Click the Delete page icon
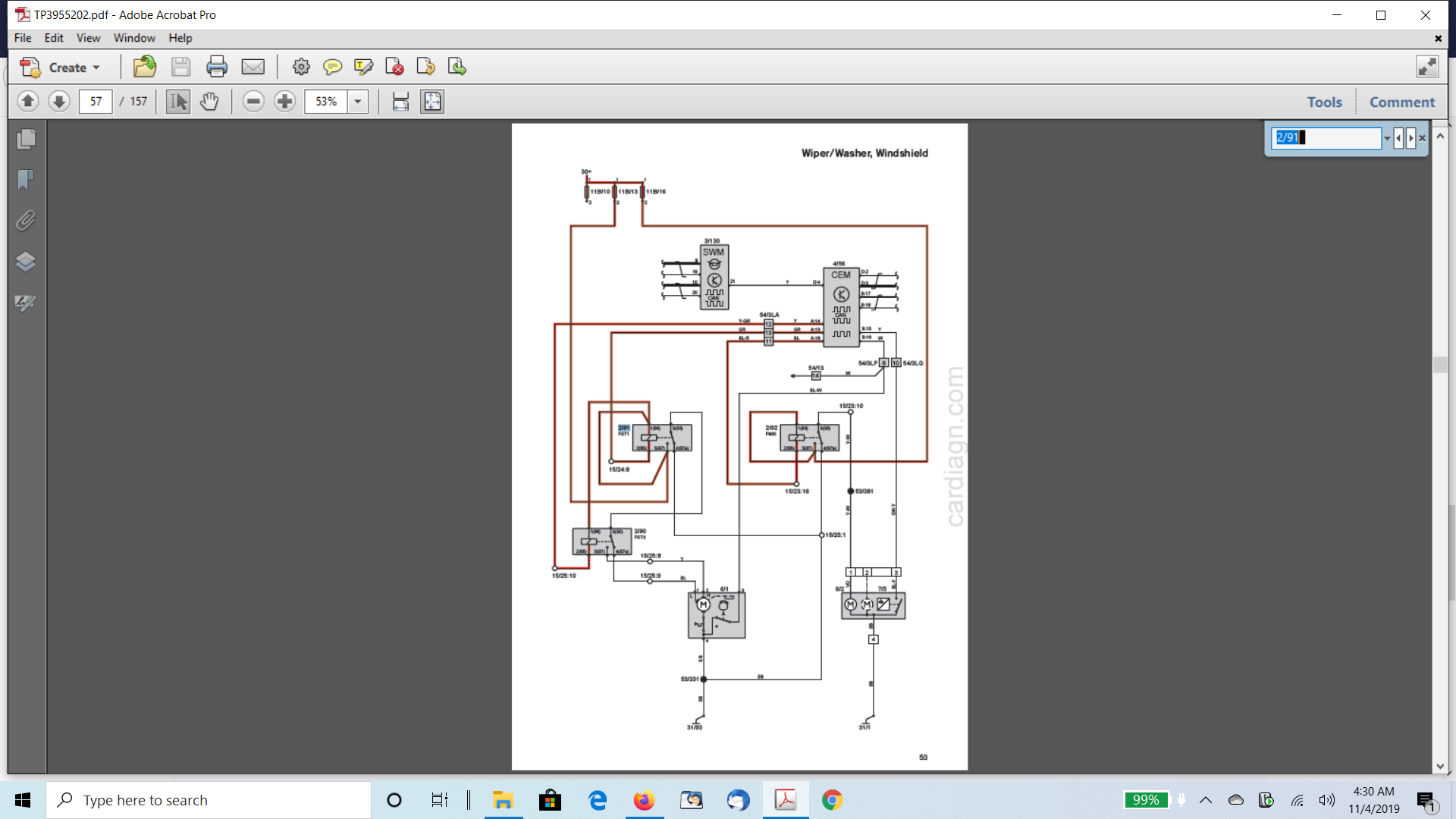Screen dimensions: 1456x819 click(x=394, y=67)
